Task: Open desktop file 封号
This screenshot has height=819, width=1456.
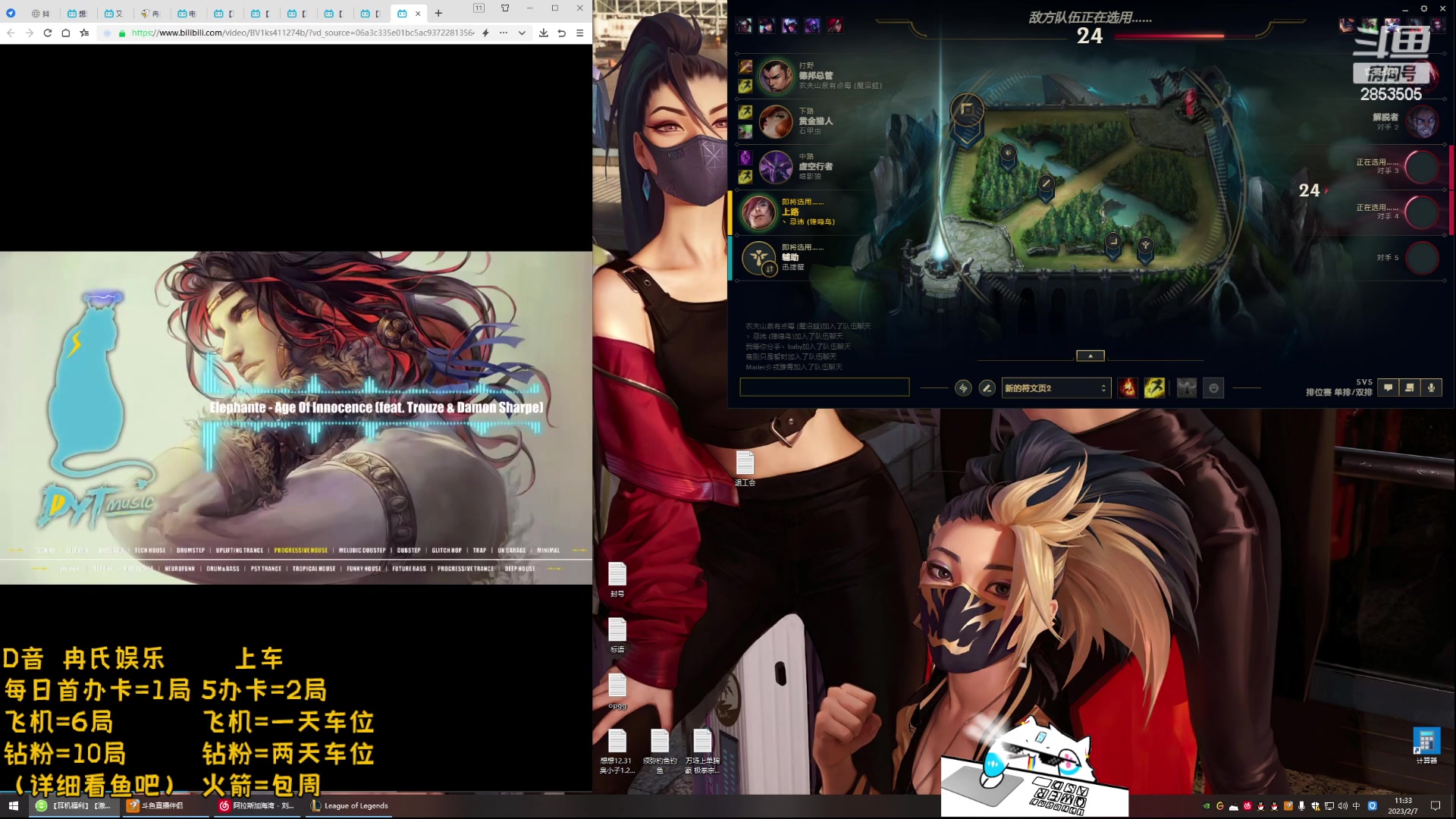Action: [x=617, y=579]
